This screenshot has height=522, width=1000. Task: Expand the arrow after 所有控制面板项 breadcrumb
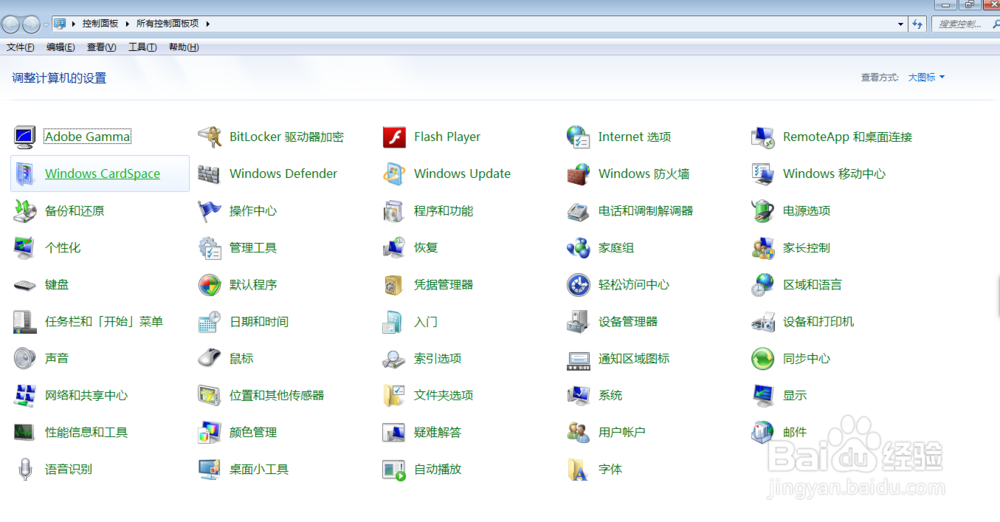(x=208, y=24)
